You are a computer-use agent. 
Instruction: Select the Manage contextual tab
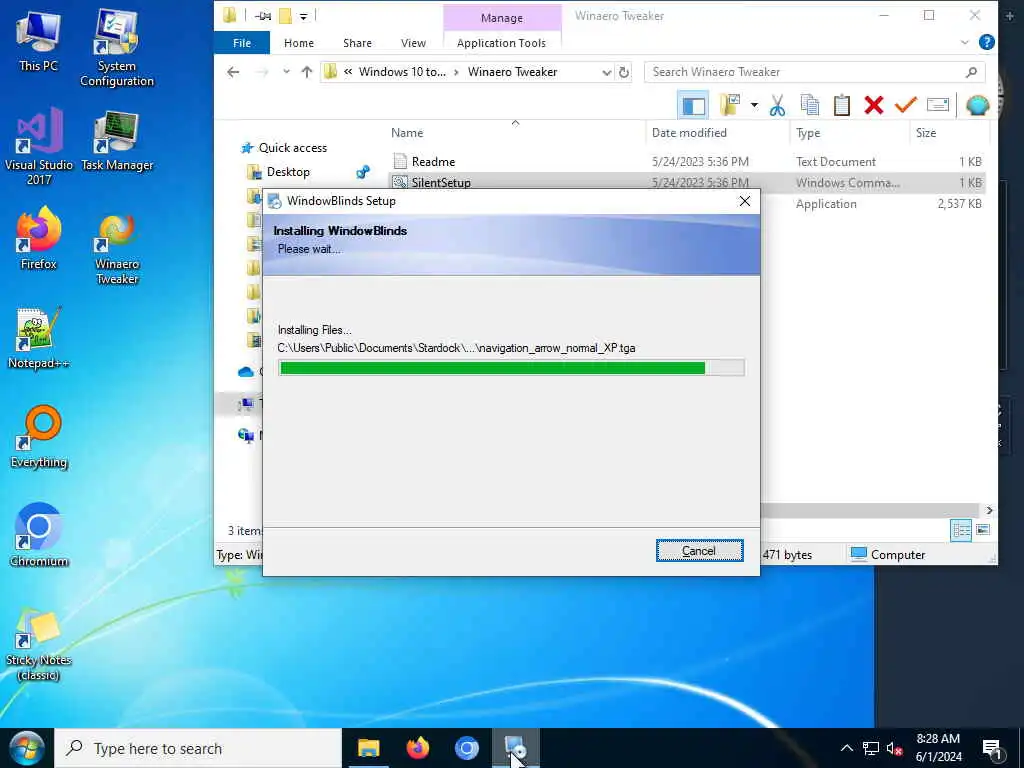502,18
